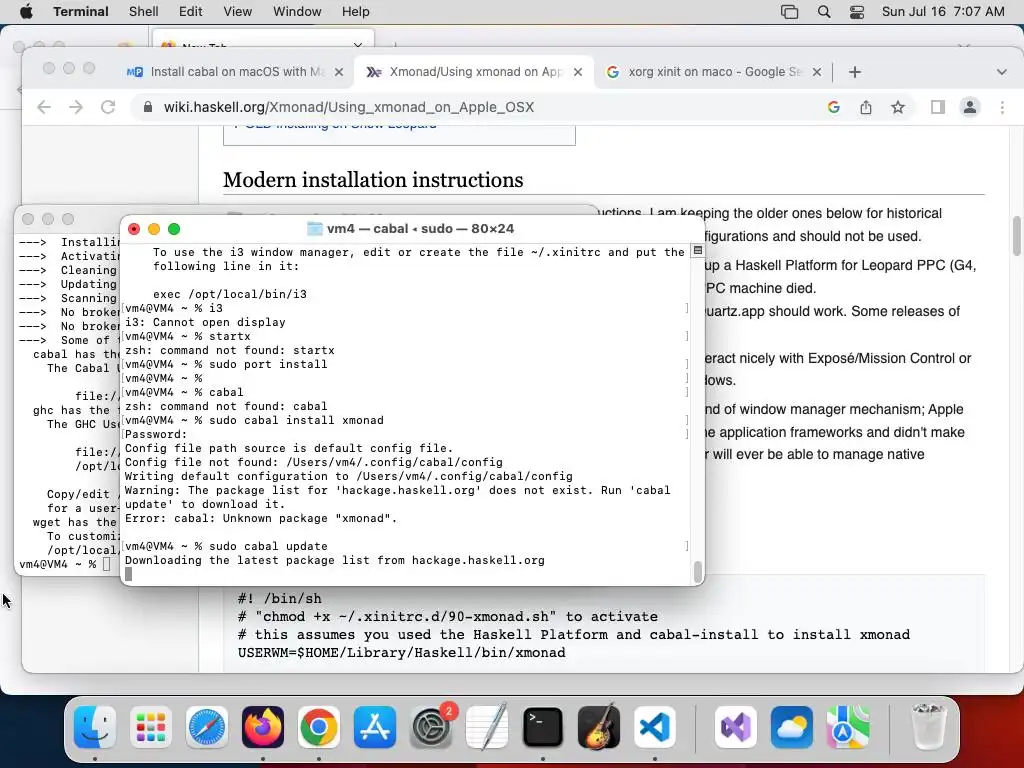Image resolution: width=1024 pixels, height=768 pixels.
Task: Open TextEdit from the Dock
Action: (x=487, y=727)
